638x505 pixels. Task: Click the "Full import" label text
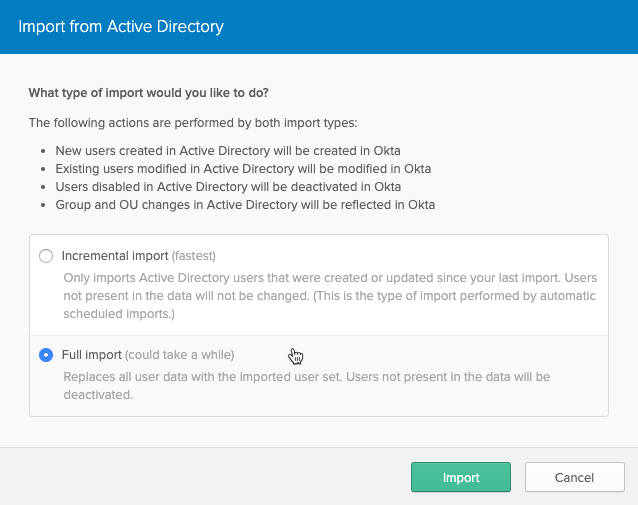tap(92, 355)
